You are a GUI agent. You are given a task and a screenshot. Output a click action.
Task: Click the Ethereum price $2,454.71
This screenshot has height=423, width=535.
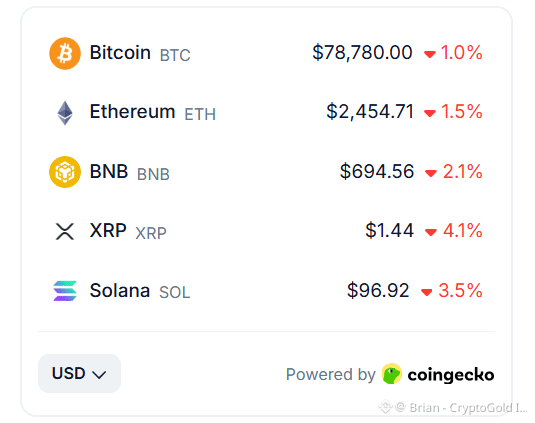(x=370, y=112)
